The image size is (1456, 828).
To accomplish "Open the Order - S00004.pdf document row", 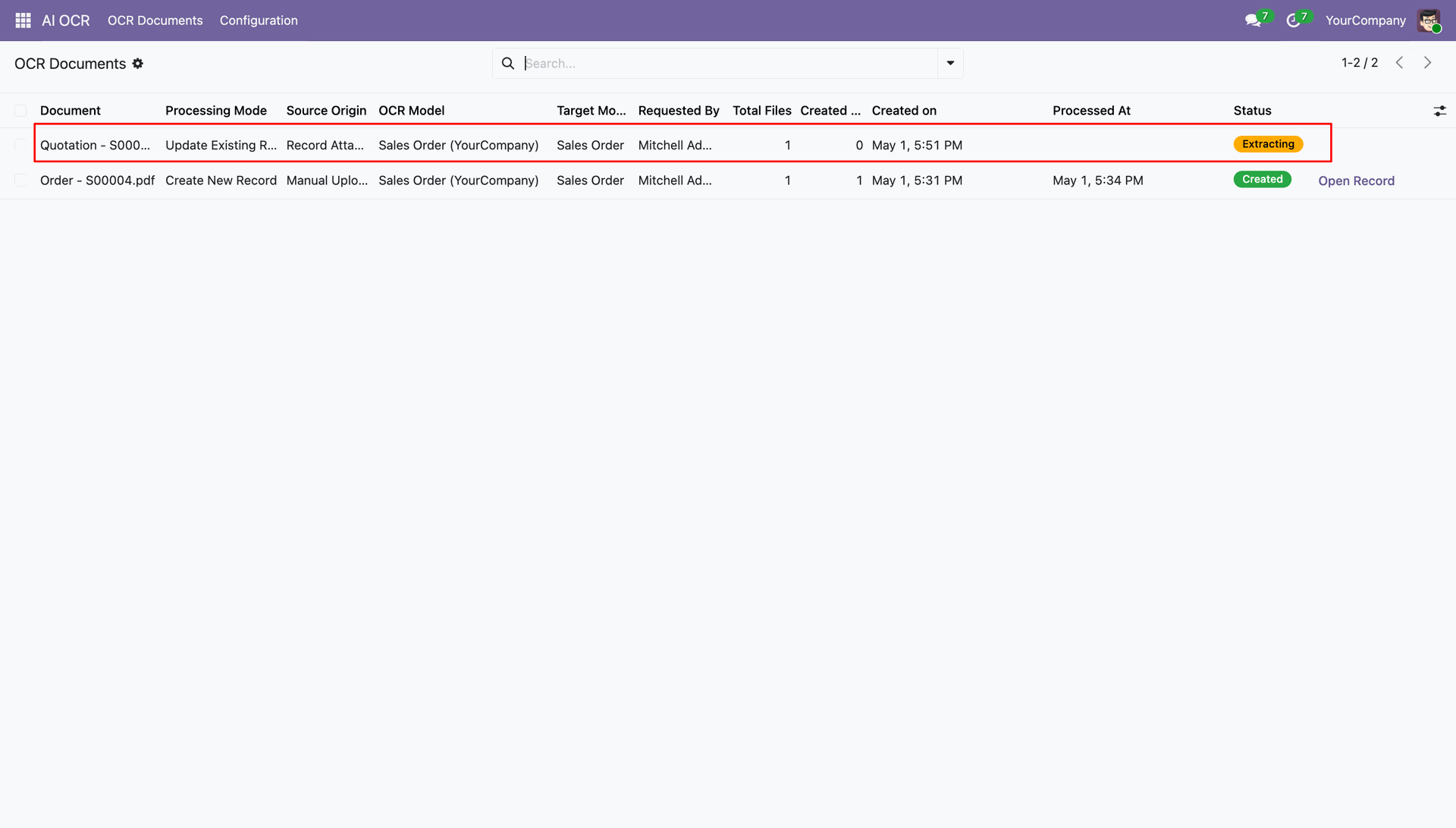I will tap(97, 180).
